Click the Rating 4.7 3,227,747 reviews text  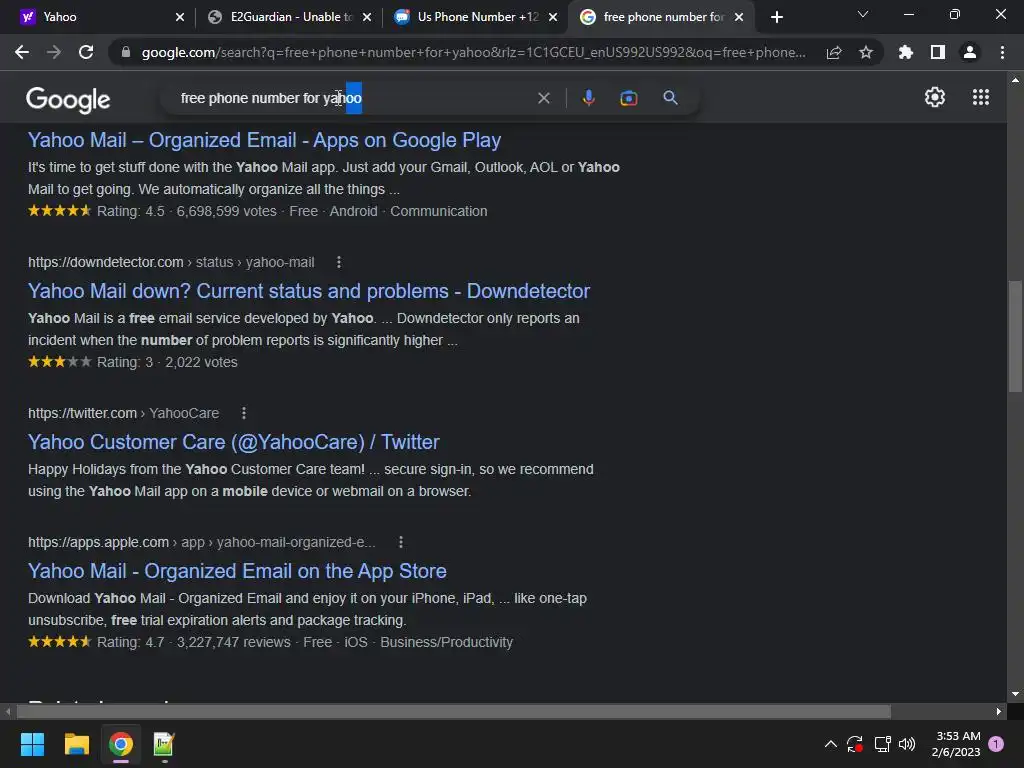pyautogui.click(x=194, y=642)
